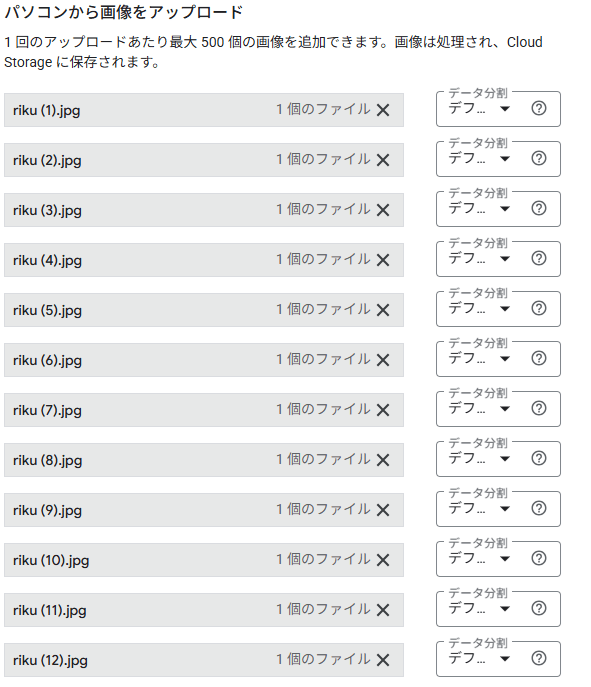Select the riku (7).jpg file entry

click(x=204, y=410)
